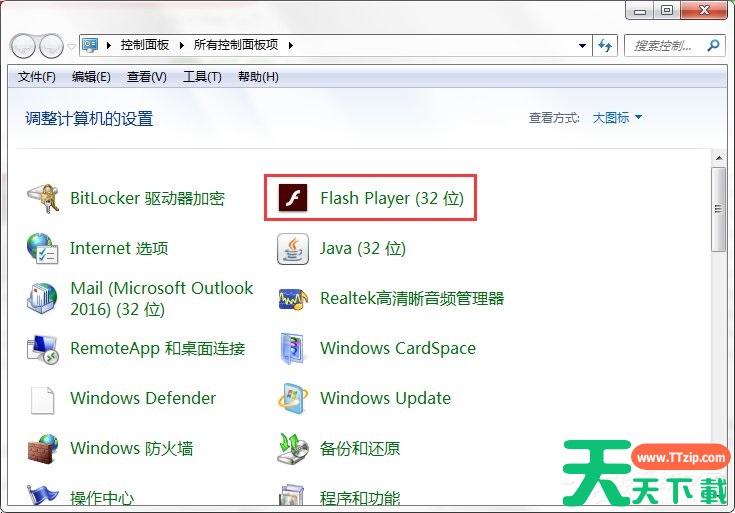Open Java (32 位) link
Image resolution: width=735 pixels, height=513 pixels.
click(363, 248)
